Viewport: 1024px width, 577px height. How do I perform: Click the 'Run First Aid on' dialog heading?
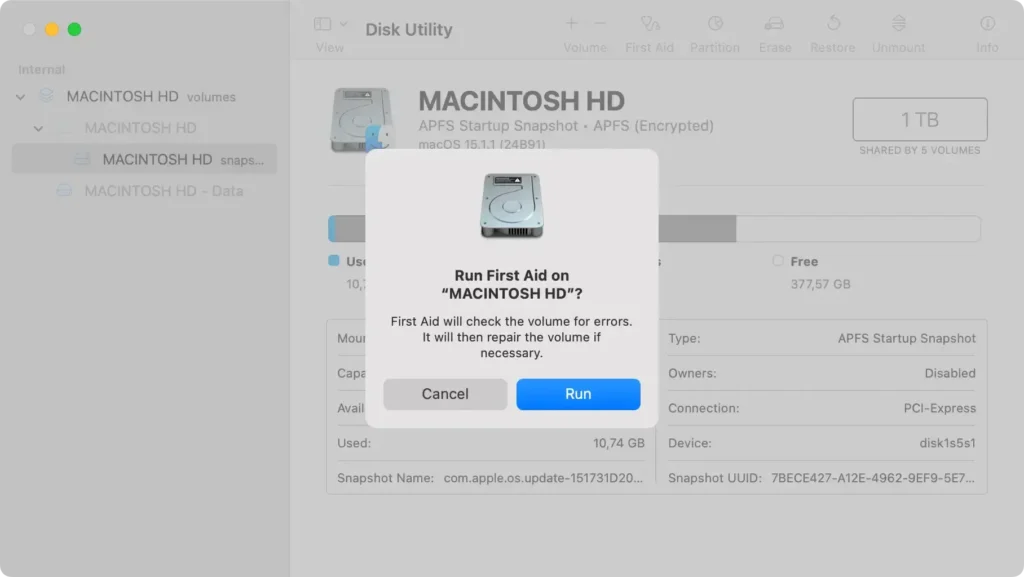pos(511,275)
